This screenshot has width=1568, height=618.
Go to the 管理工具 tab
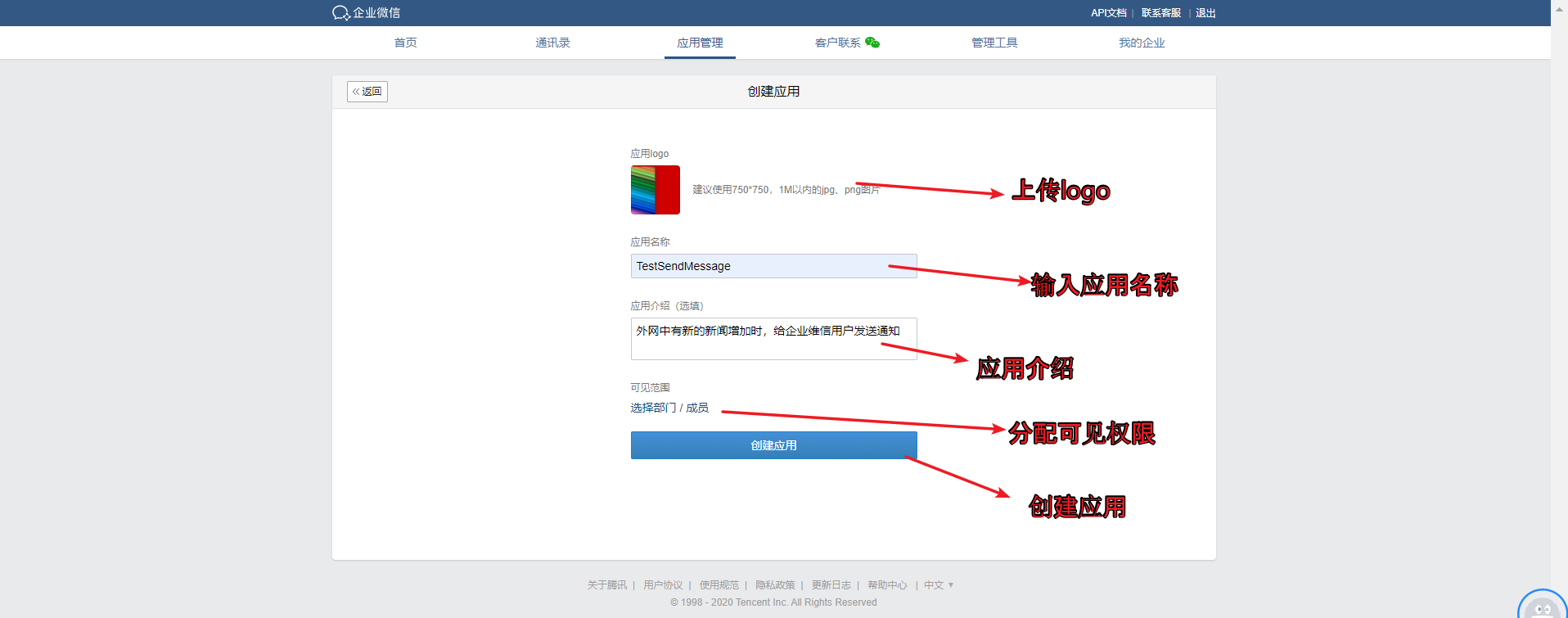click(x=994, y=43)
